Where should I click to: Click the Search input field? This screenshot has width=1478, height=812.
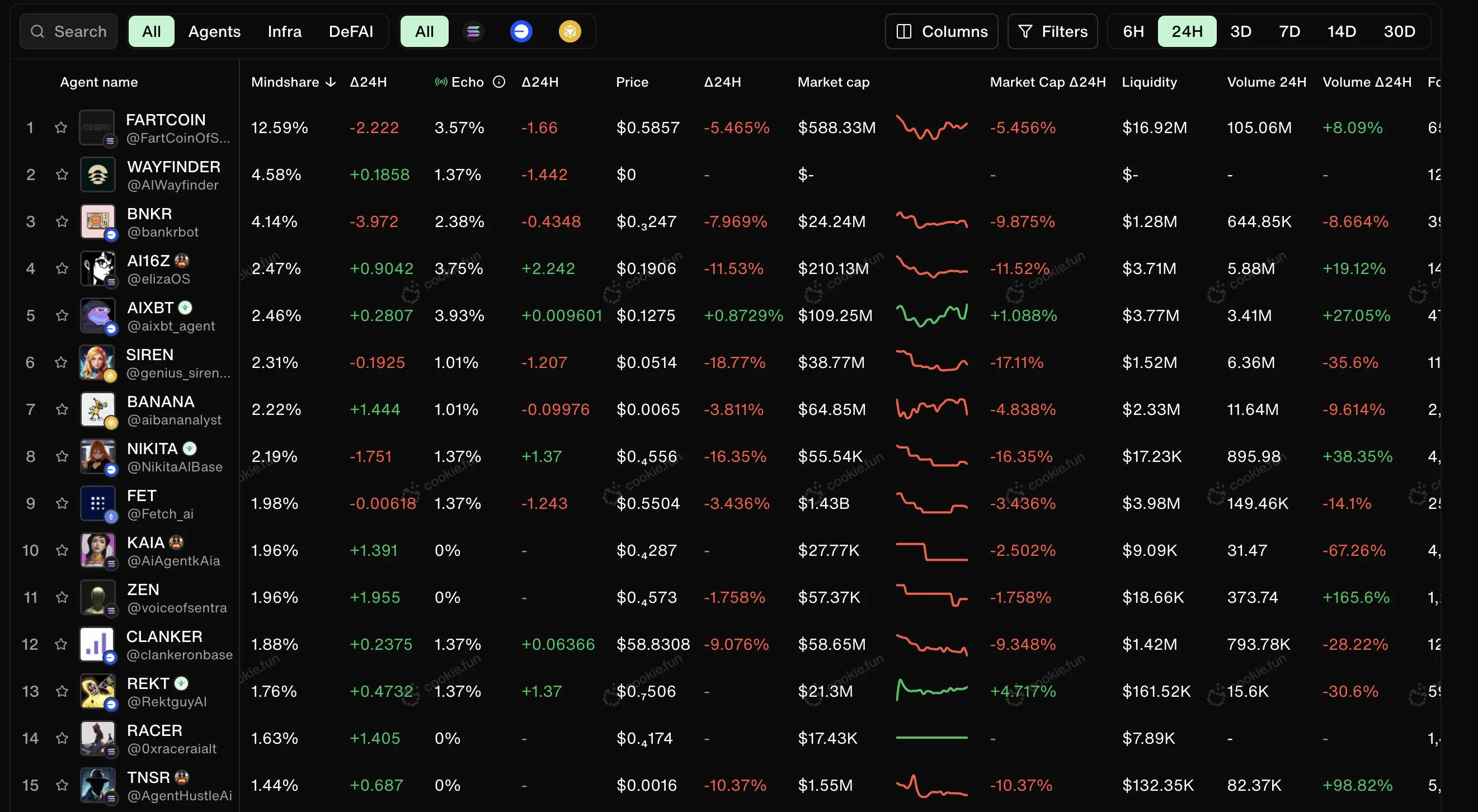[x=68, y=31]
